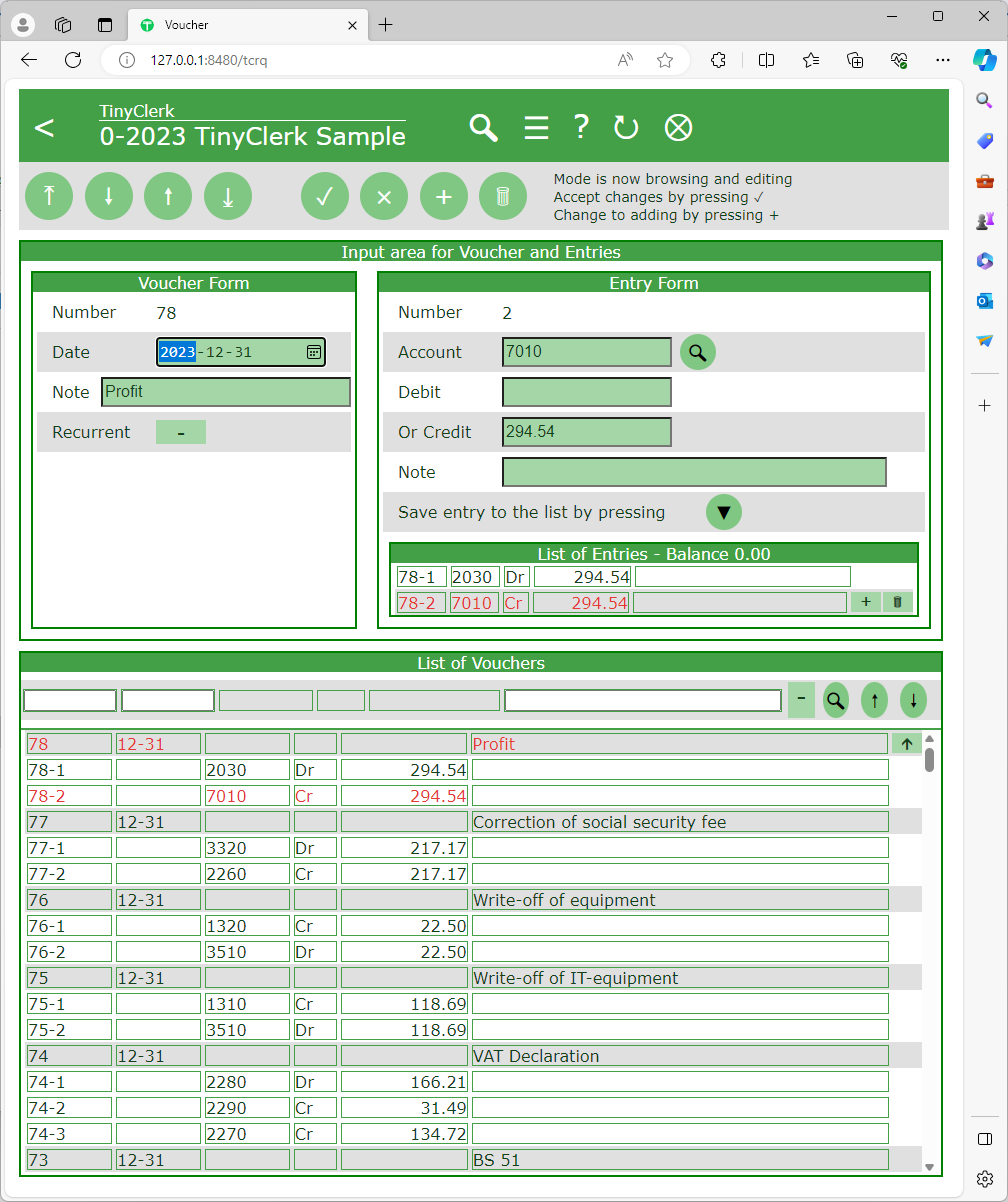Open Outlook from the Edge sidebar
This screenshot has height=1202, width=1008.
point(985,301)
